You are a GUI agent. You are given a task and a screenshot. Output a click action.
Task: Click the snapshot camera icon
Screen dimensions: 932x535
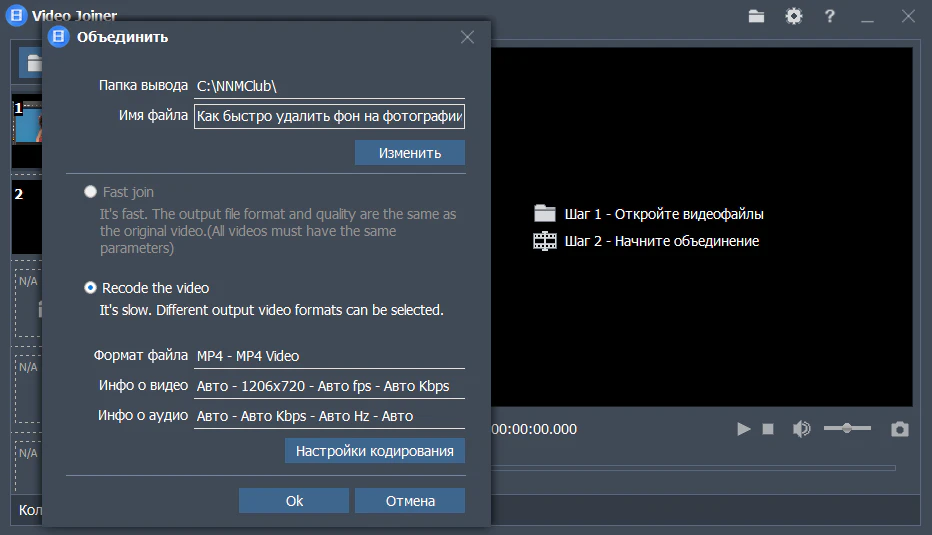coord(900,429)
